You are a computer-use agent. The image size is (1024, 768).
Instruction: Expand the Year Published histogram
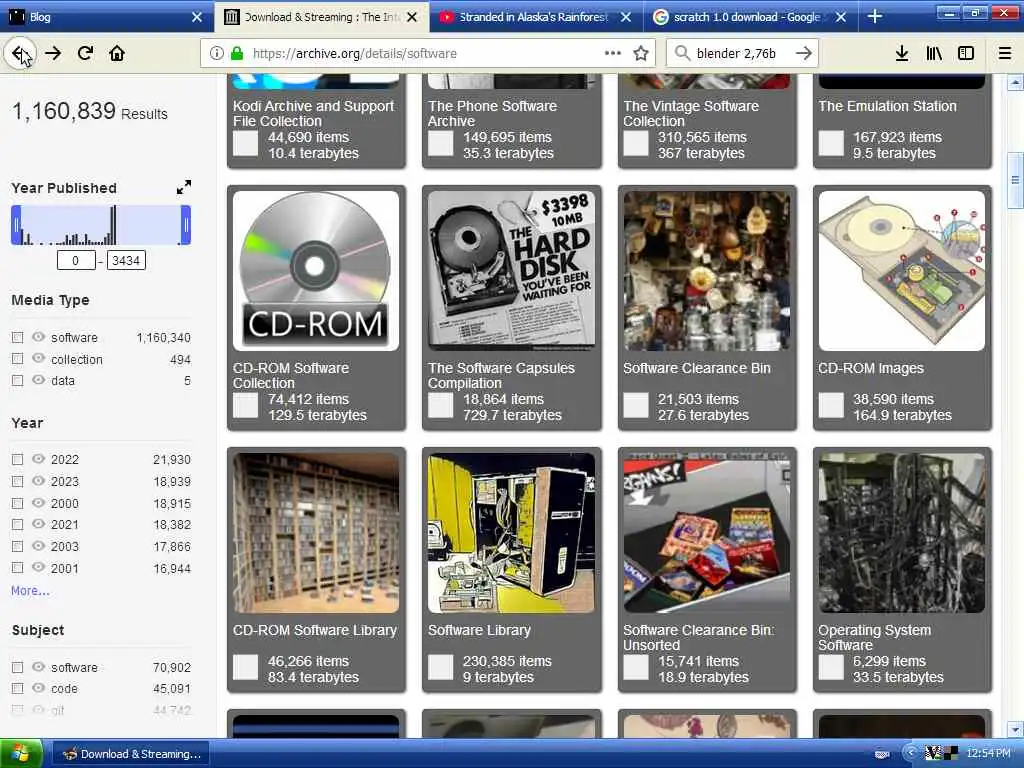[184, 187]
